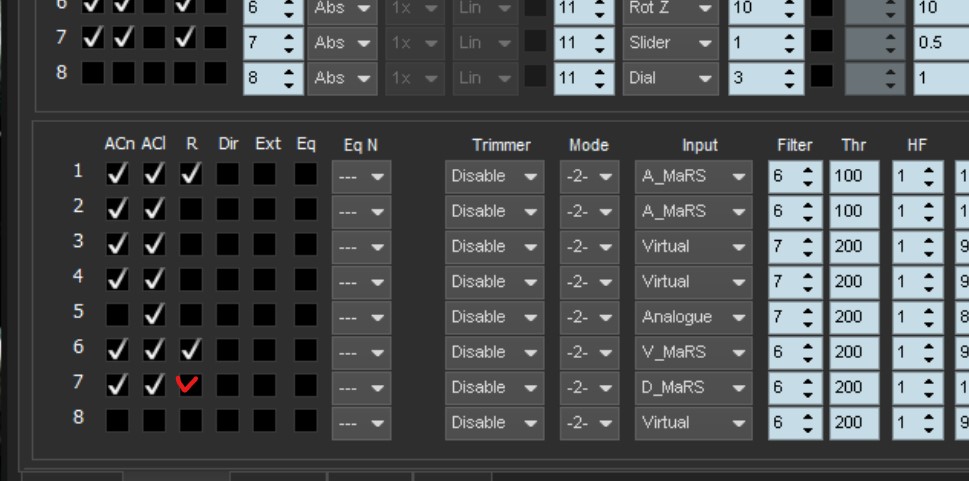Screen dimensions: 969x481
Task: Open the Rot Z dropdown
Action: (671, 8)
